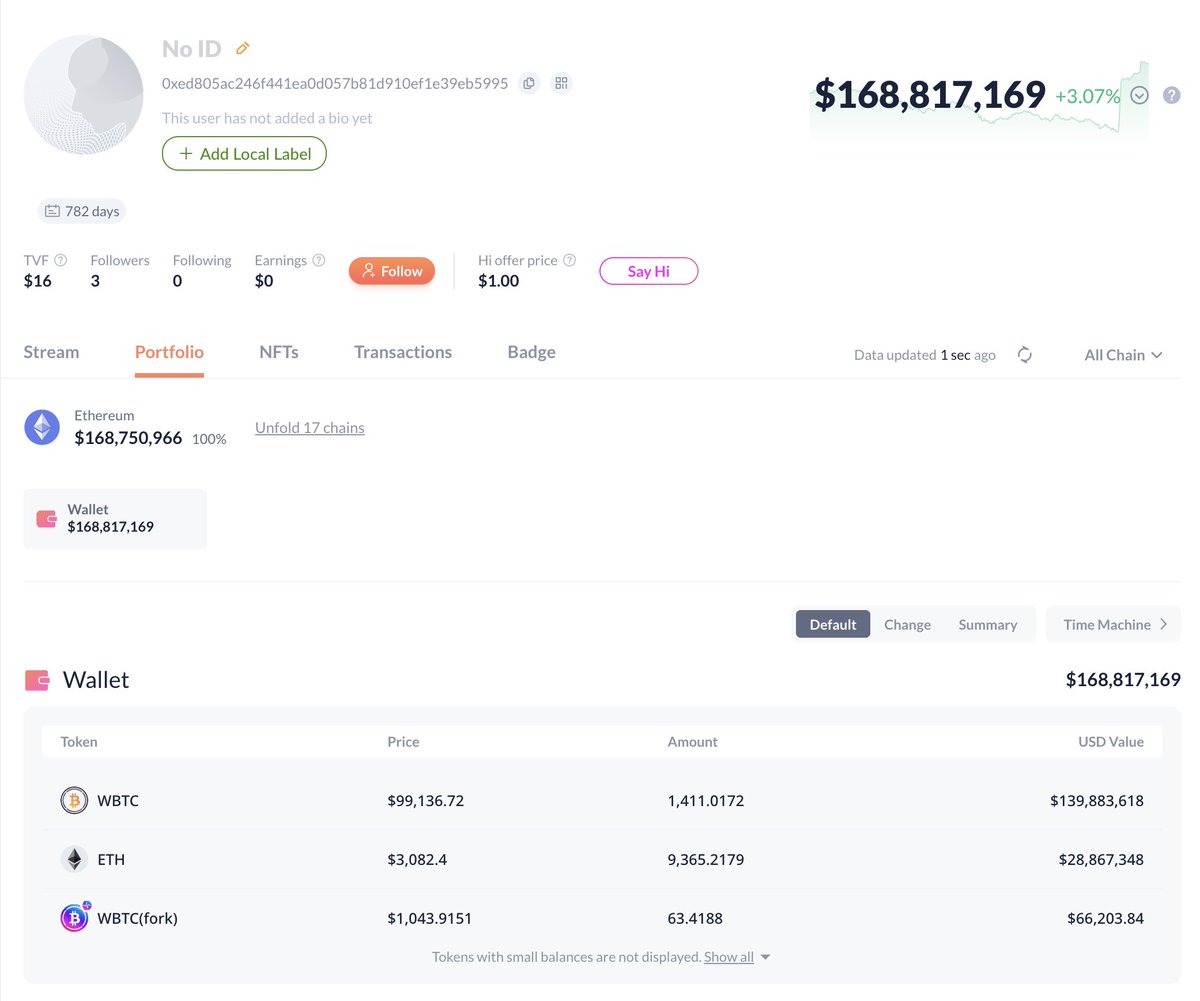Switch the view to Change mode

(x=907, y=624)
